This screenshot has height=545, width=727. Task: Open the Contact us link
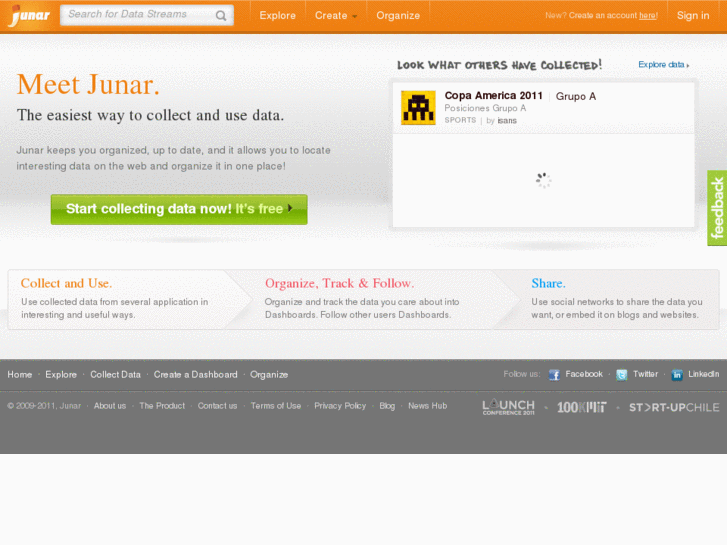[x=217, y=406]
